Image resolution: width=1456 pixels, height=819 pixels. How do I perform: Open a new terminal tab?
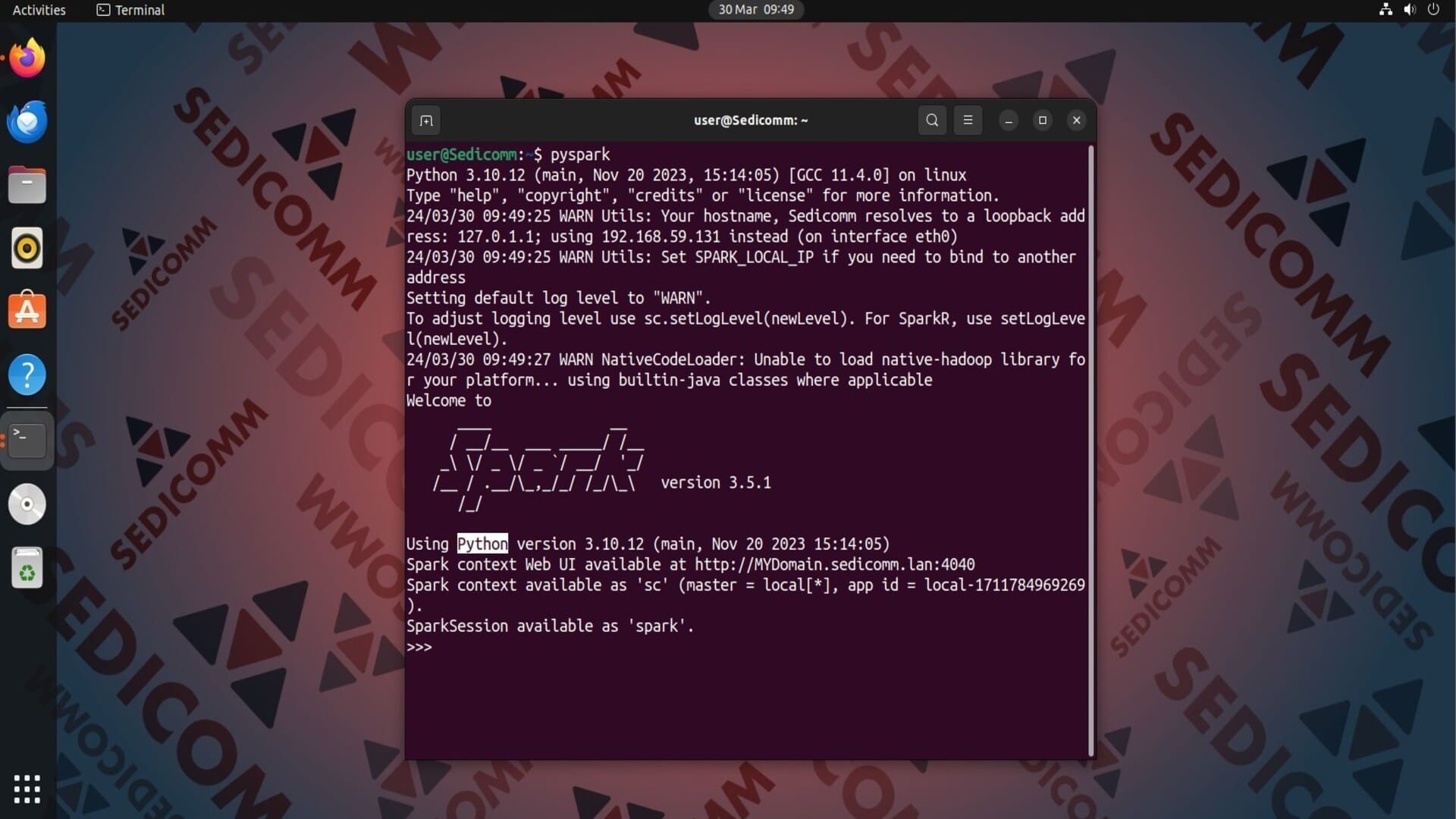point(426,121)
